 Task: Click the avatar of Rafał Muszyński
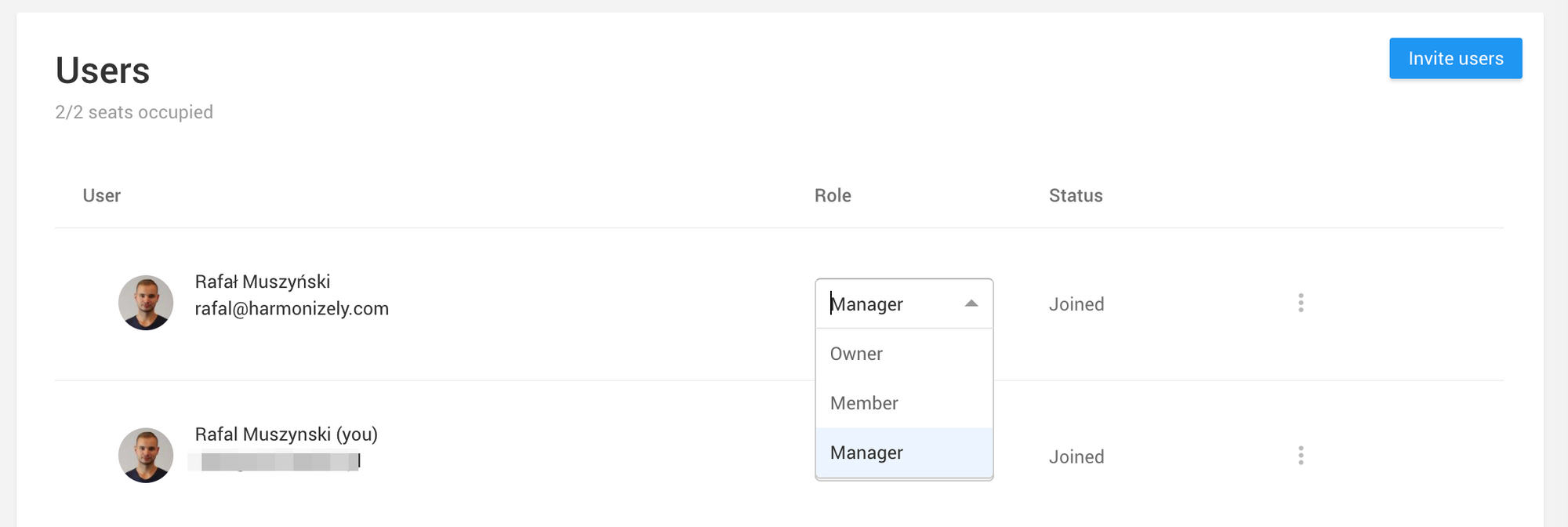pos(146,303)
